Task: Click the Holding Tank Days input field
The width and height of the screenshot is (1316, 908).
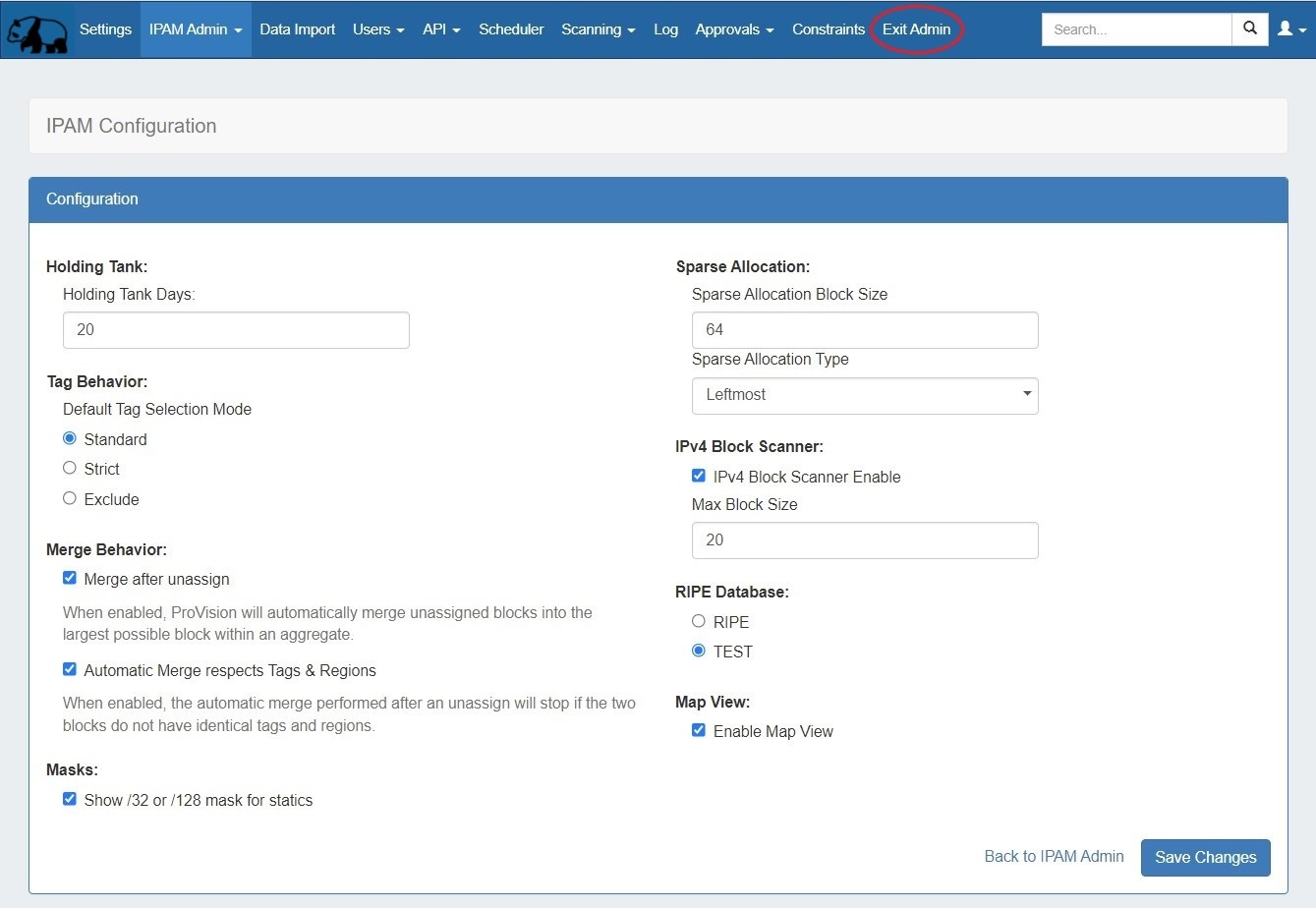Action: point(236,330)
